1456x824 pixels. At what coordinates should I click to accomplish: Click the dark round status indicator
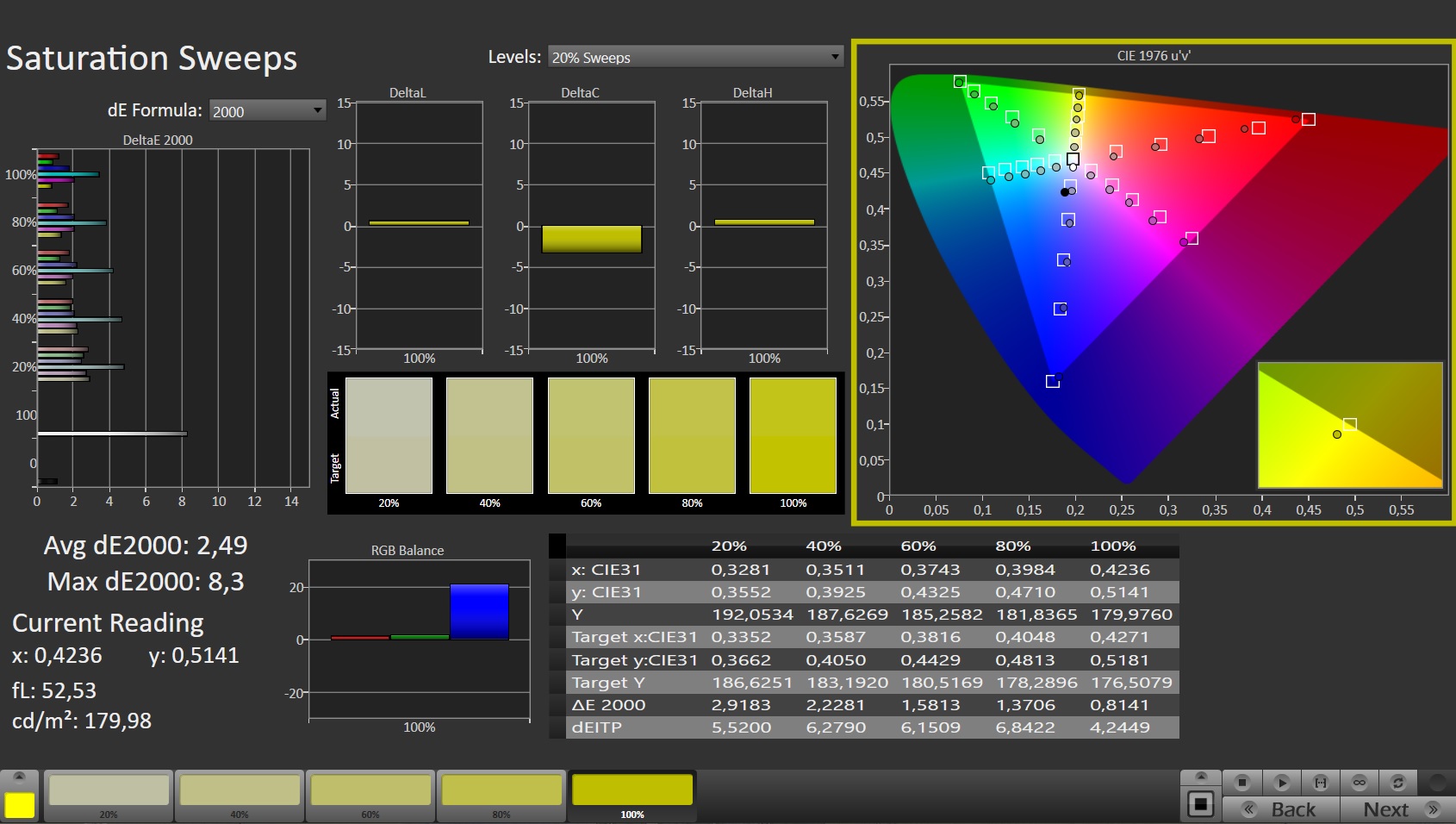pos(1437,783)
